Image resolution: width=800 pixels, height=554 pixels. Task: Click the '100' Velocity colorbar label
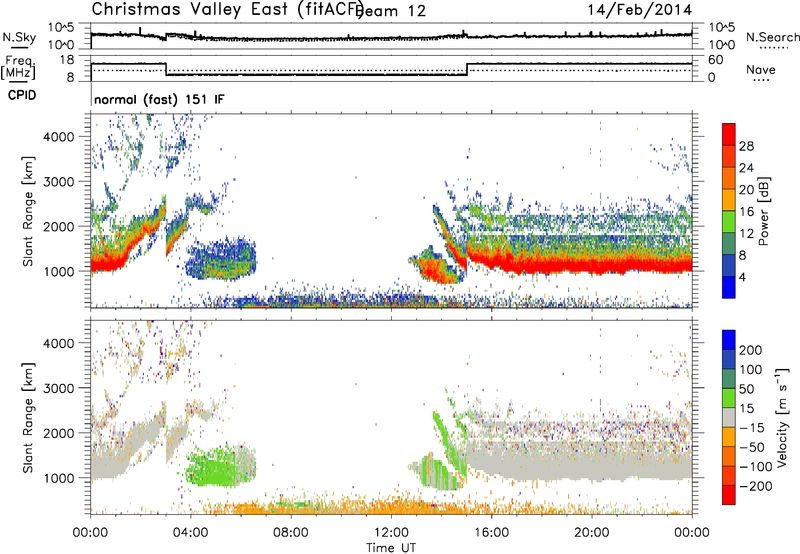pos(750,370)
